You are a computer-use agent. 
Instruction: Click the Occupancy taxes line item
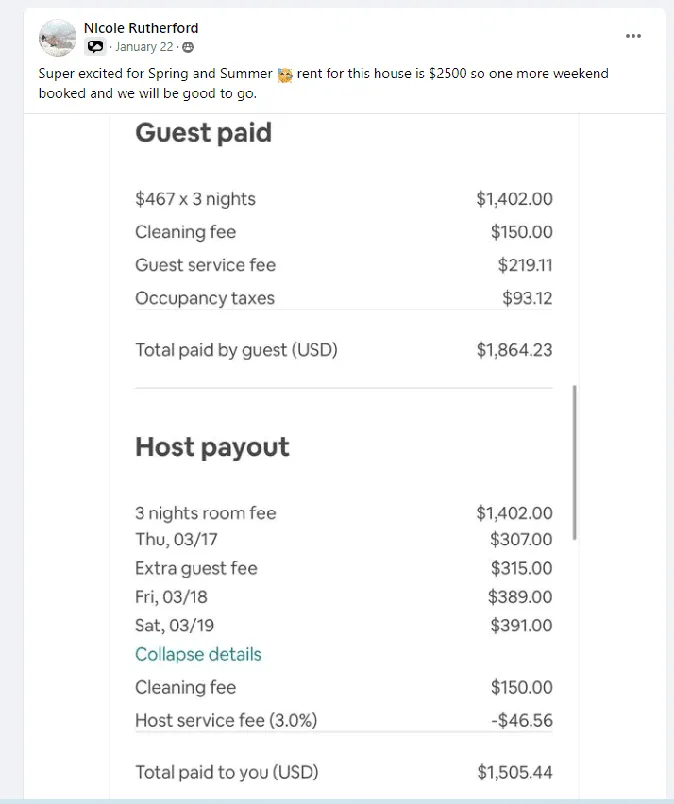coord(204,298)
